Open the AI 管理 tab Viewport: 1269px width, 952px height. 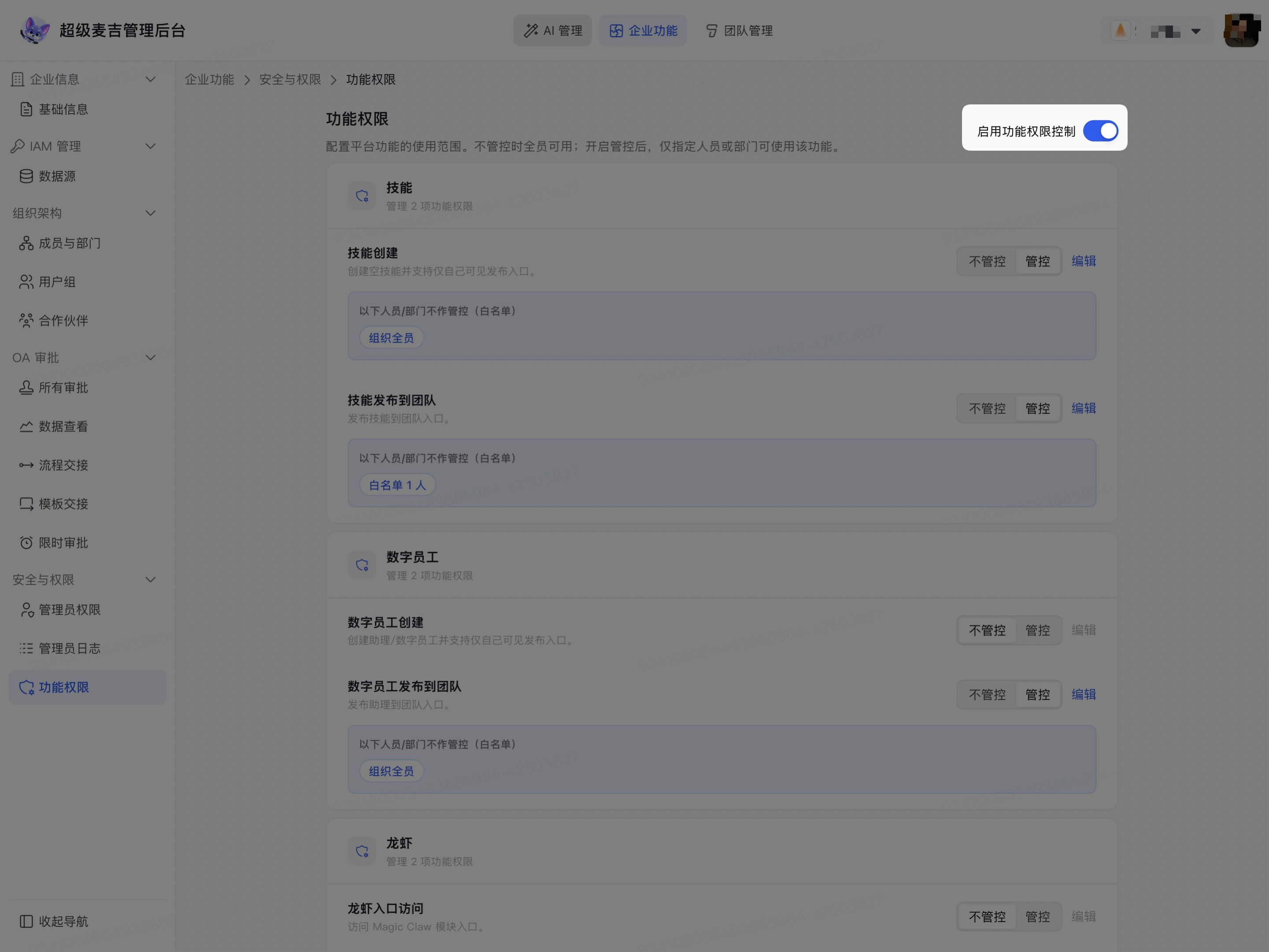click(x=552, y=30)
